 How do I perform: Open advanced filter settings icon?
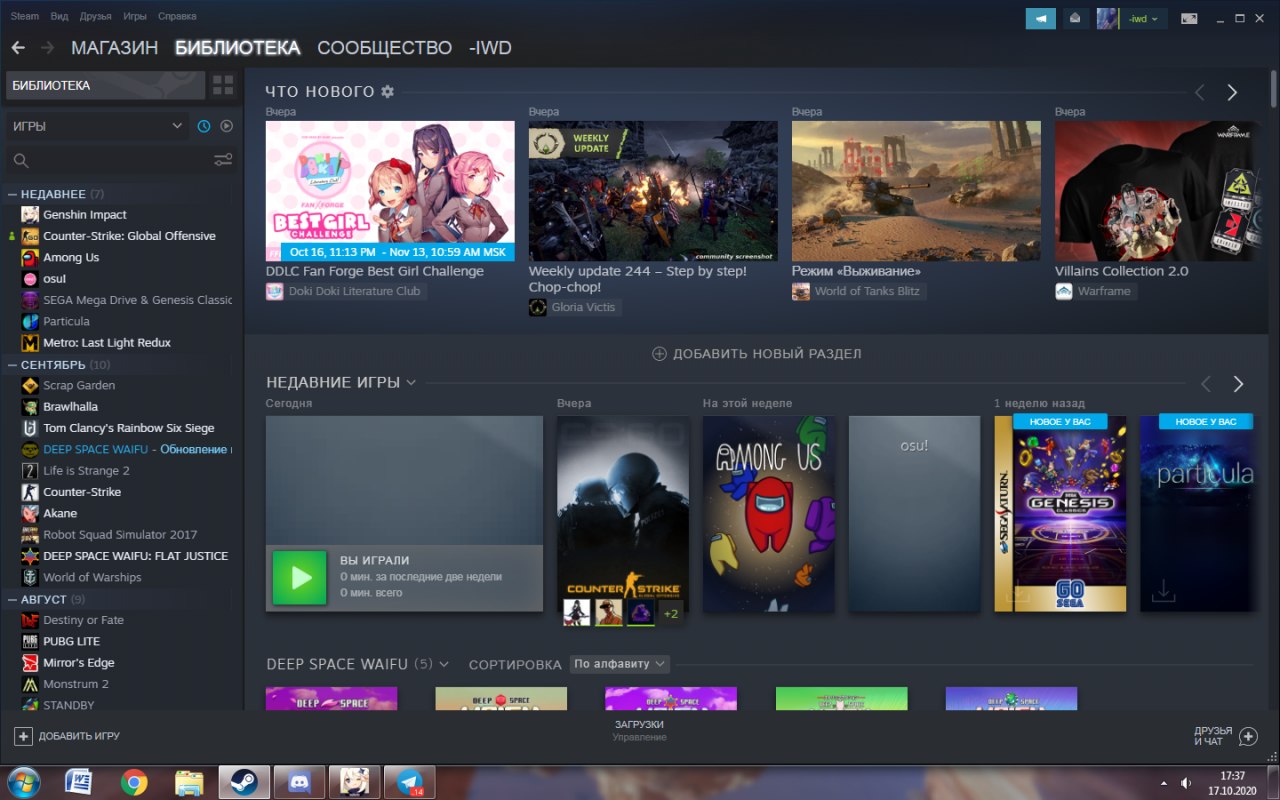point(223,160)
